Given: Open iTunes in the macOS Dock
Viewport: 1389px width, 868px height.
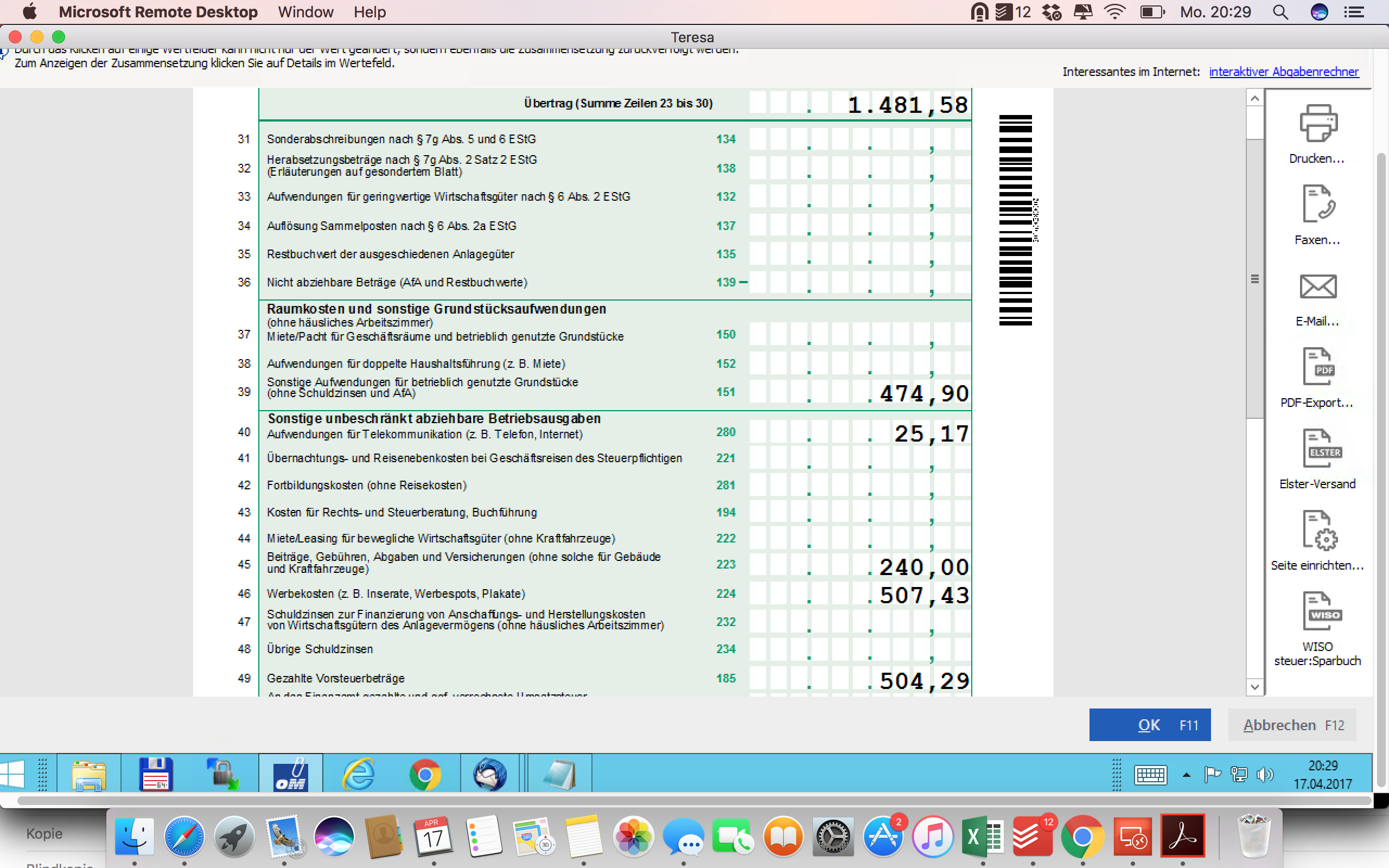Looking at the screenshot, I should (933, 837).
